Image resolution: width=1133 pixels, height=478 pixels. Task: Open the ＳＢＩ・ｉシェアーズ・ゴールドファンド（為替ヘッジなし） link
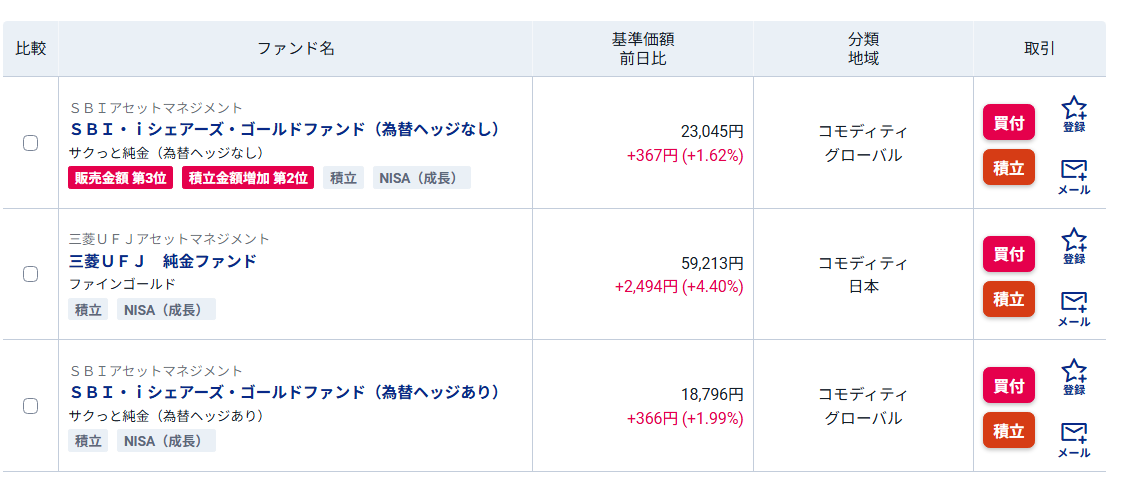[285, 129]
